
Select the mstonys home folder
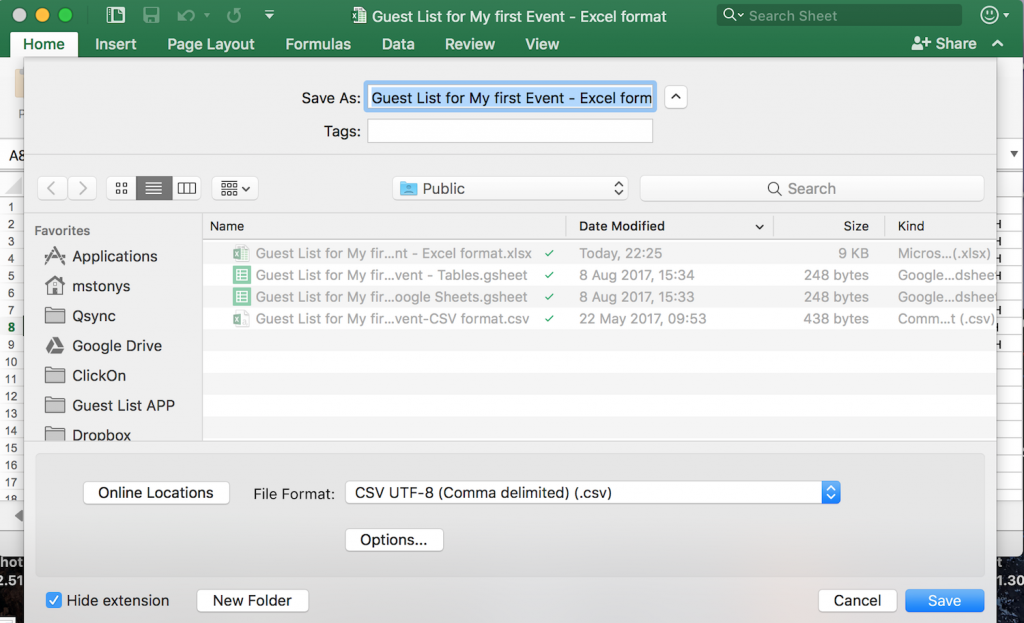tap(88, 286)
